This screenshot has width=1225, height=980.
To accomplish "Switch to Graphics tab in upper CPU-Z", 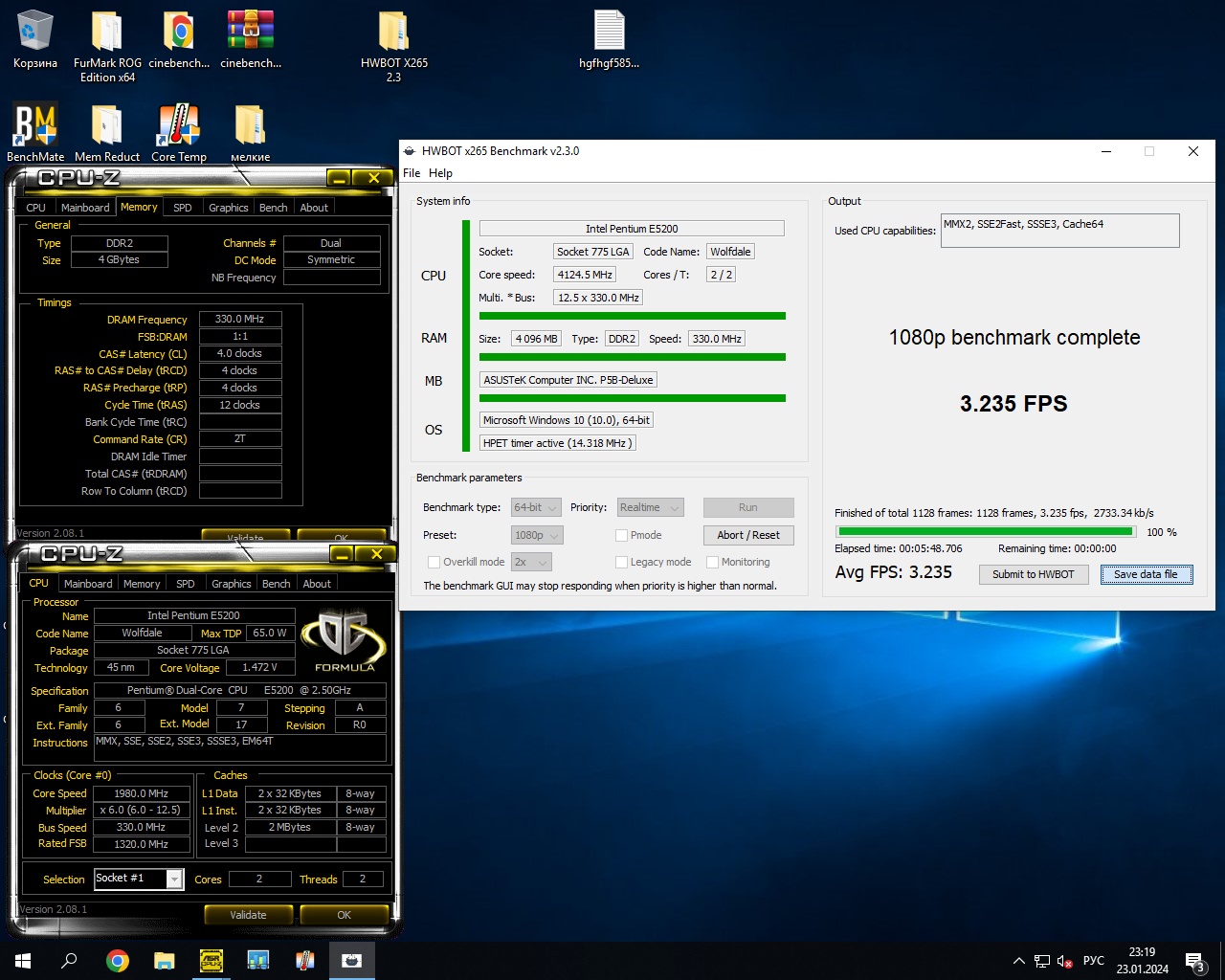I will [228, 208].
